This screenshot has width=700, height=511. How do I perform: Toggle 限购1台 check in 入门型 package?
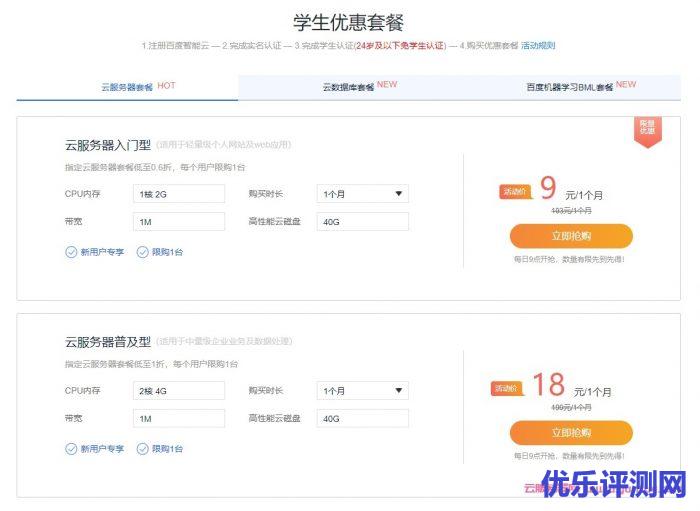pos(143,252)
